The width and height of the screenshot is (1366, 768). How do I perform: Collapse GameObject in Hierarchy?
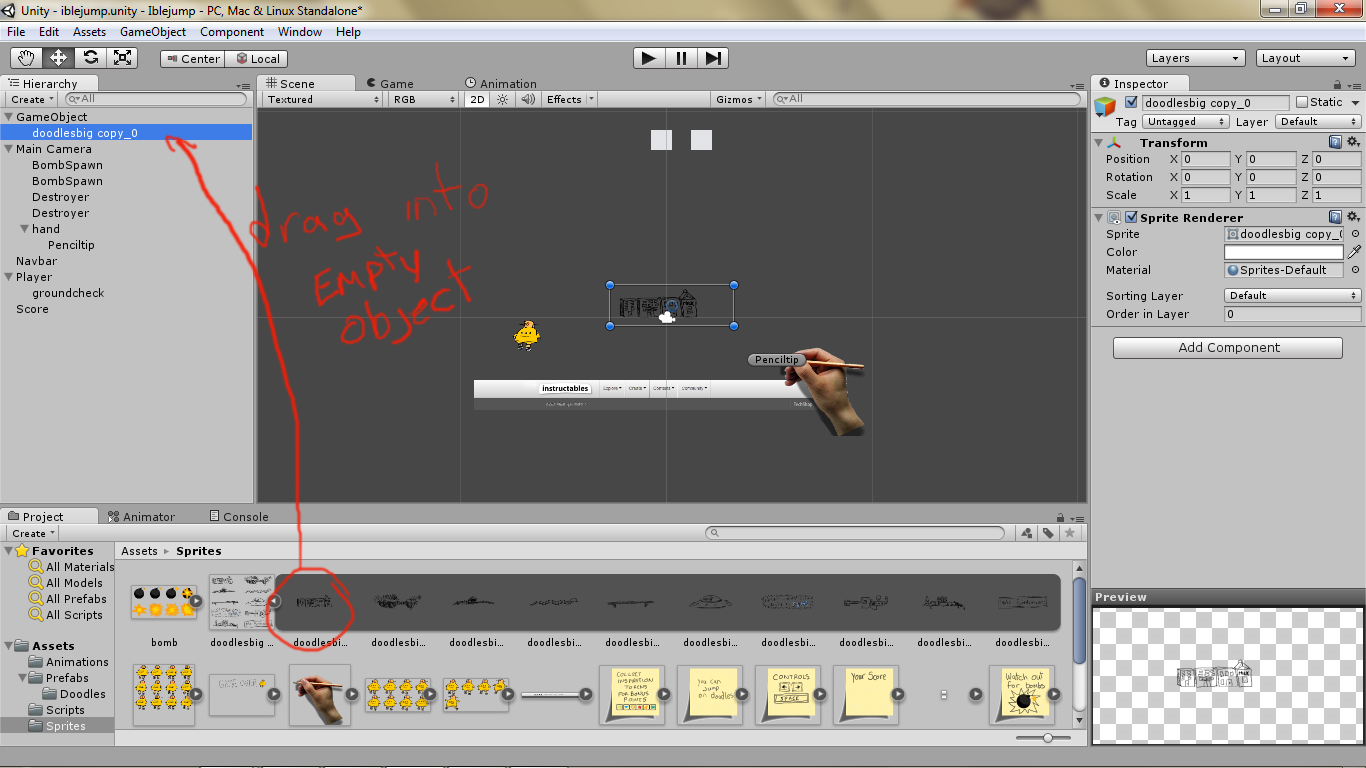pyautogui.click(x=8, y=117)
